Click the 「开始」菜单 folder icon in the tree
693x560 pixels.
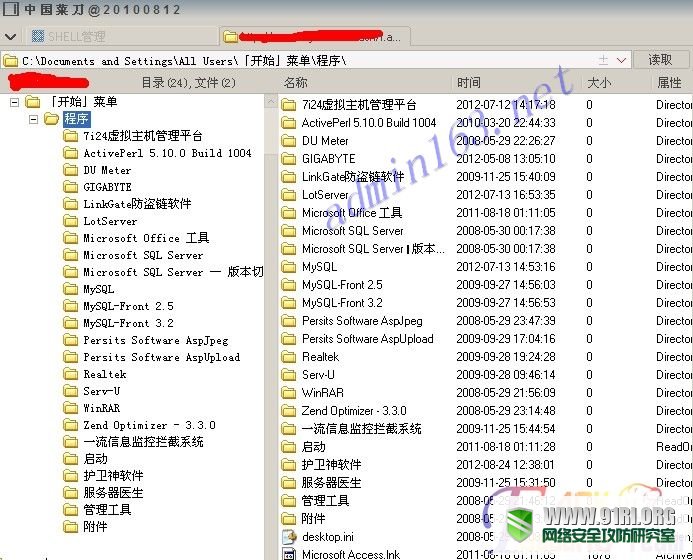tap(32, 102)
